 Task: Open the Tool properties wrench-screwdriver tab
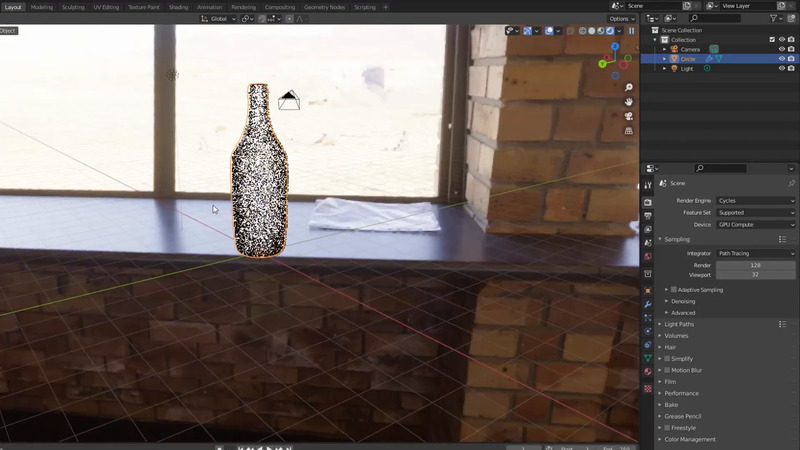(648, 185)
